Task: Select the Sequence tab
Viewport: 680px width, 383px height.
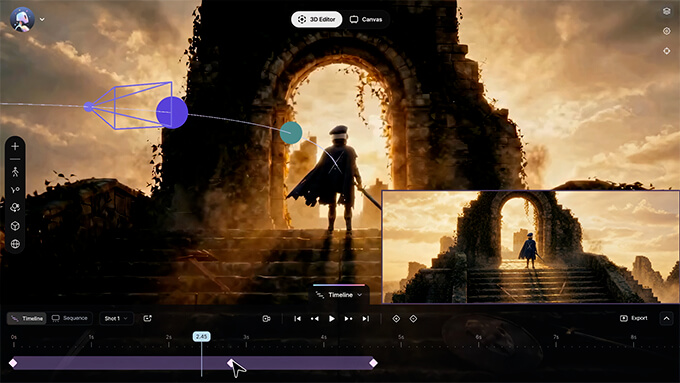Action: [x=70, y=318]
